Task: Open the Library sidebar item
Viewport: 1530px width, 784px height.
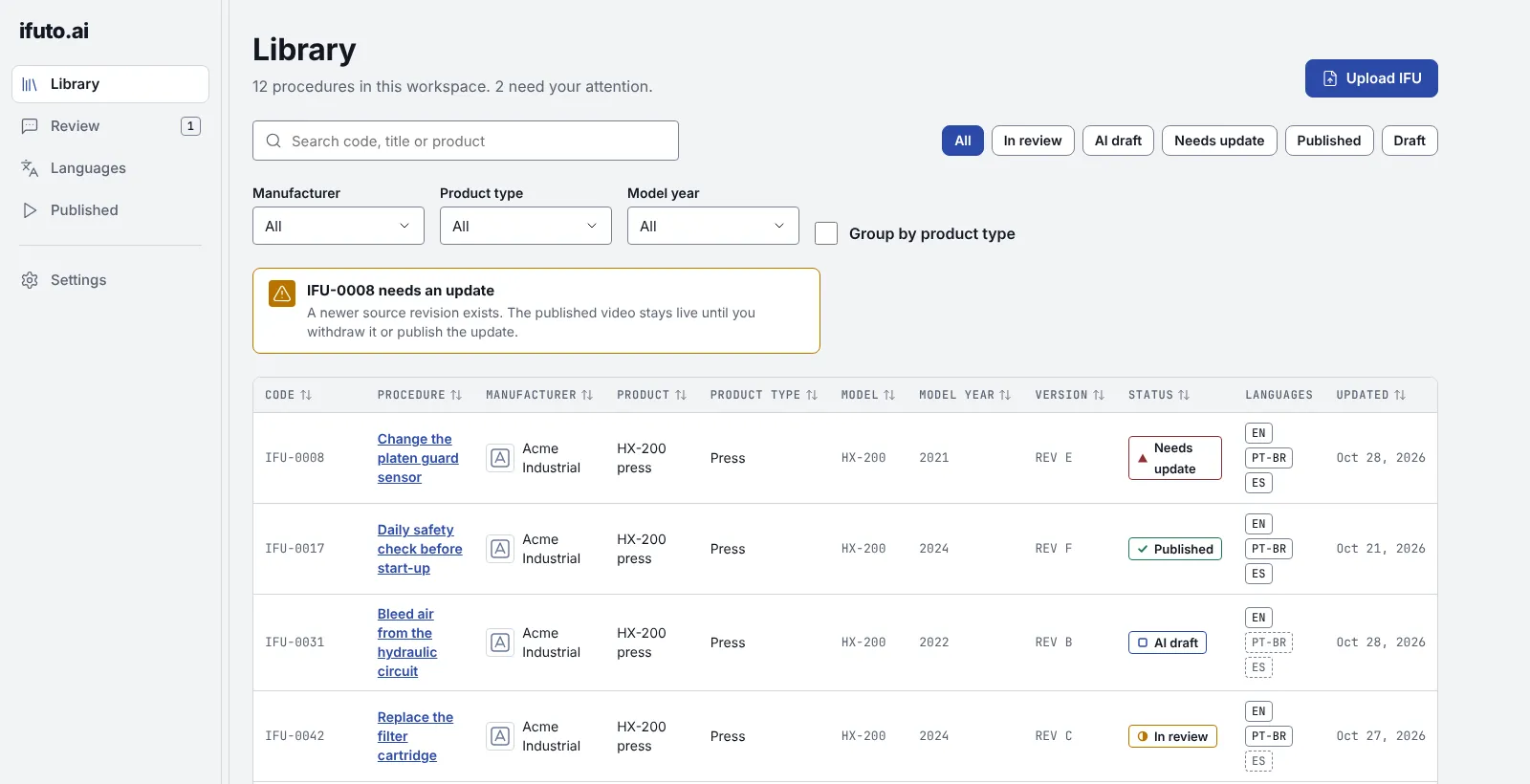Action: (110, 84)
